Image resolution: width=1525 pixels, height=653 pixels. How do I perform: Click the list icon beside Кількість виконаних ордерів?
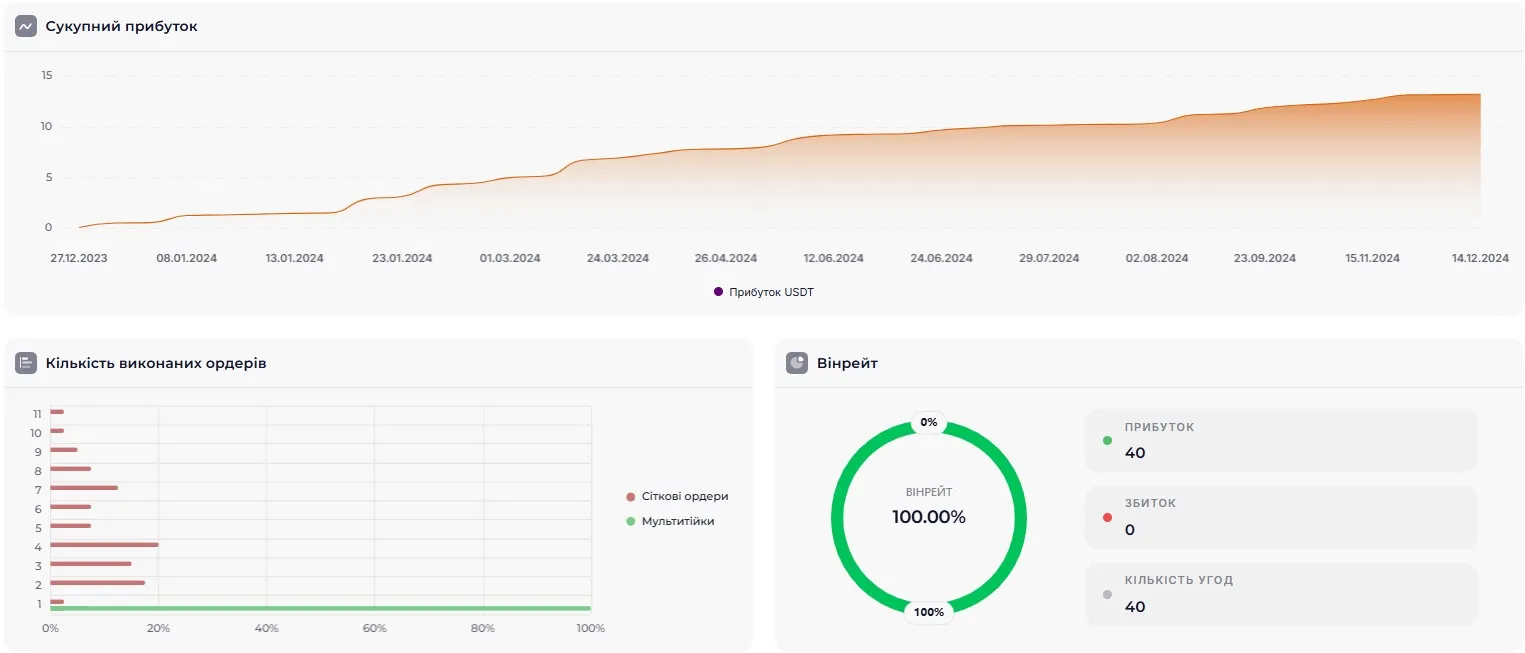click(x=26, y=363)
